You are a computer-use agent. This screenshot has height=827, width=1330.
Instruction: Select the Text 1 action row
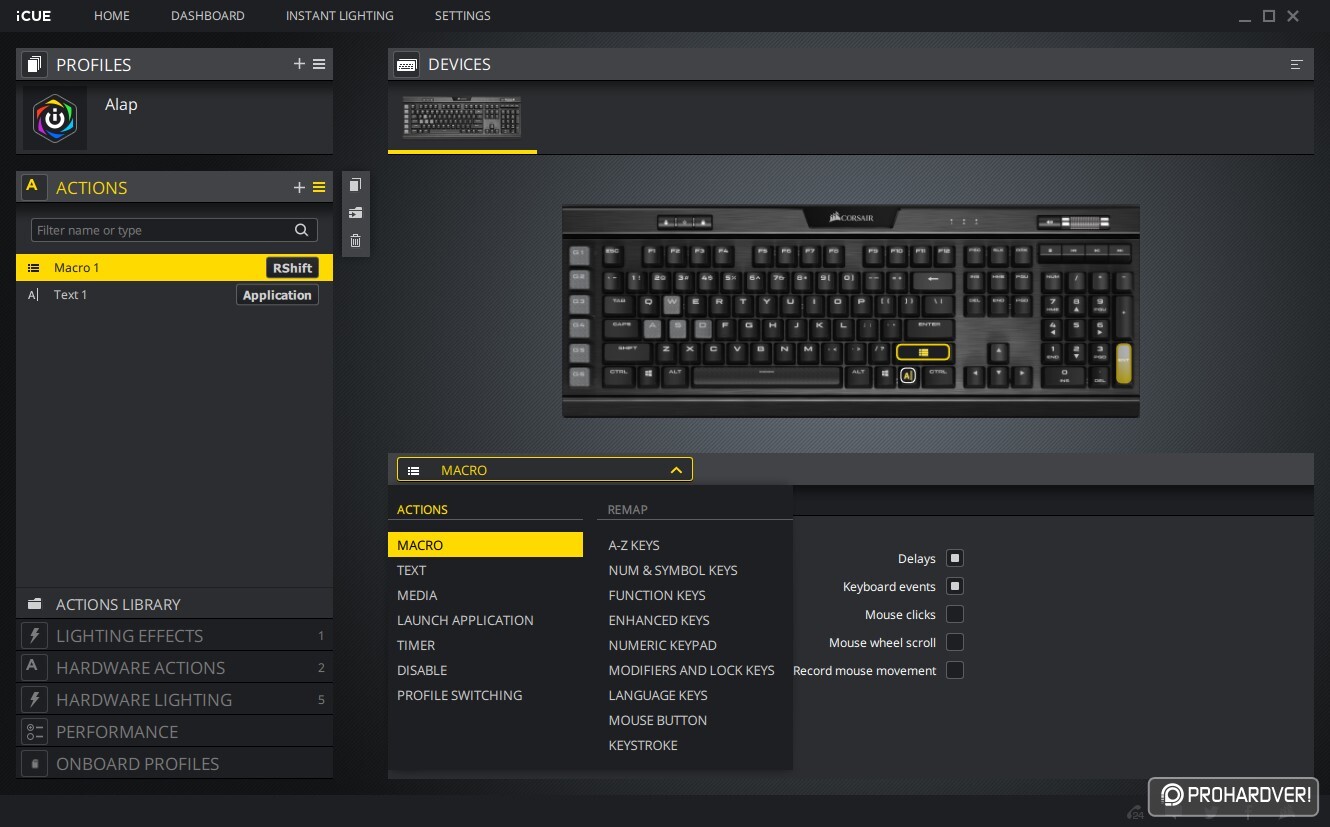pyautogui.click(x=174, y=295)
